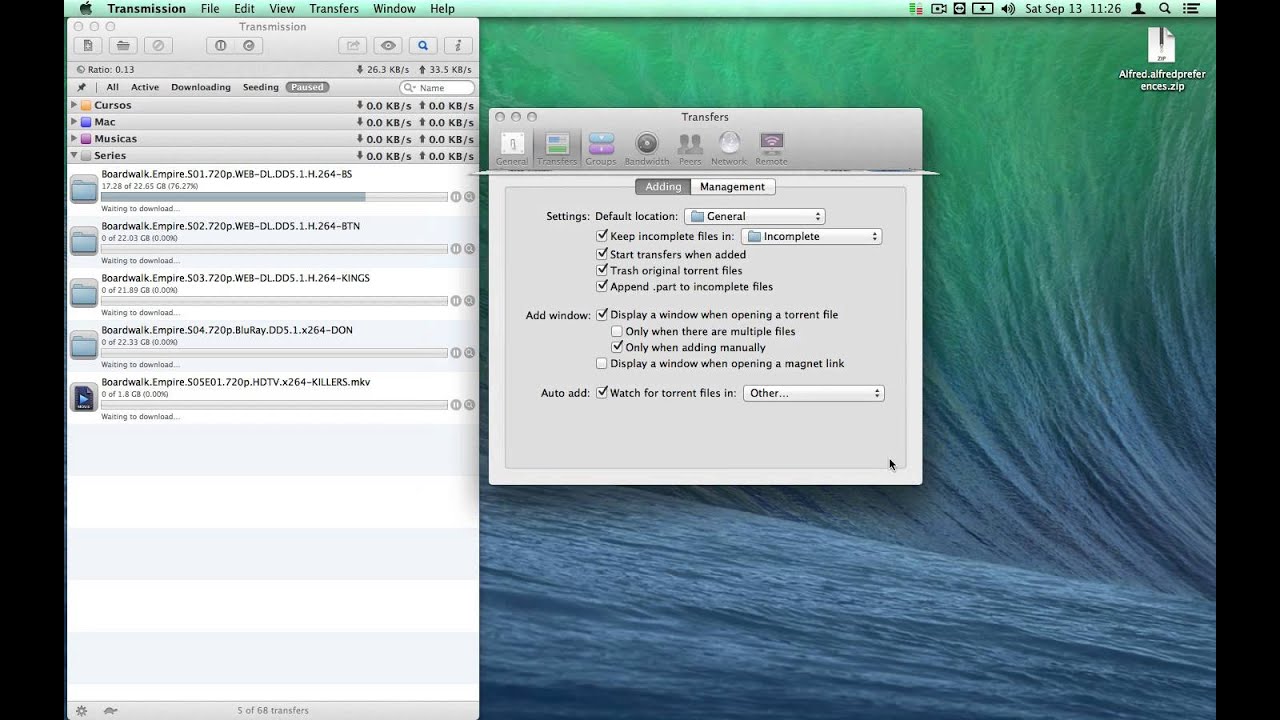Toggle Display window when opening torrent file

point(602,314)
